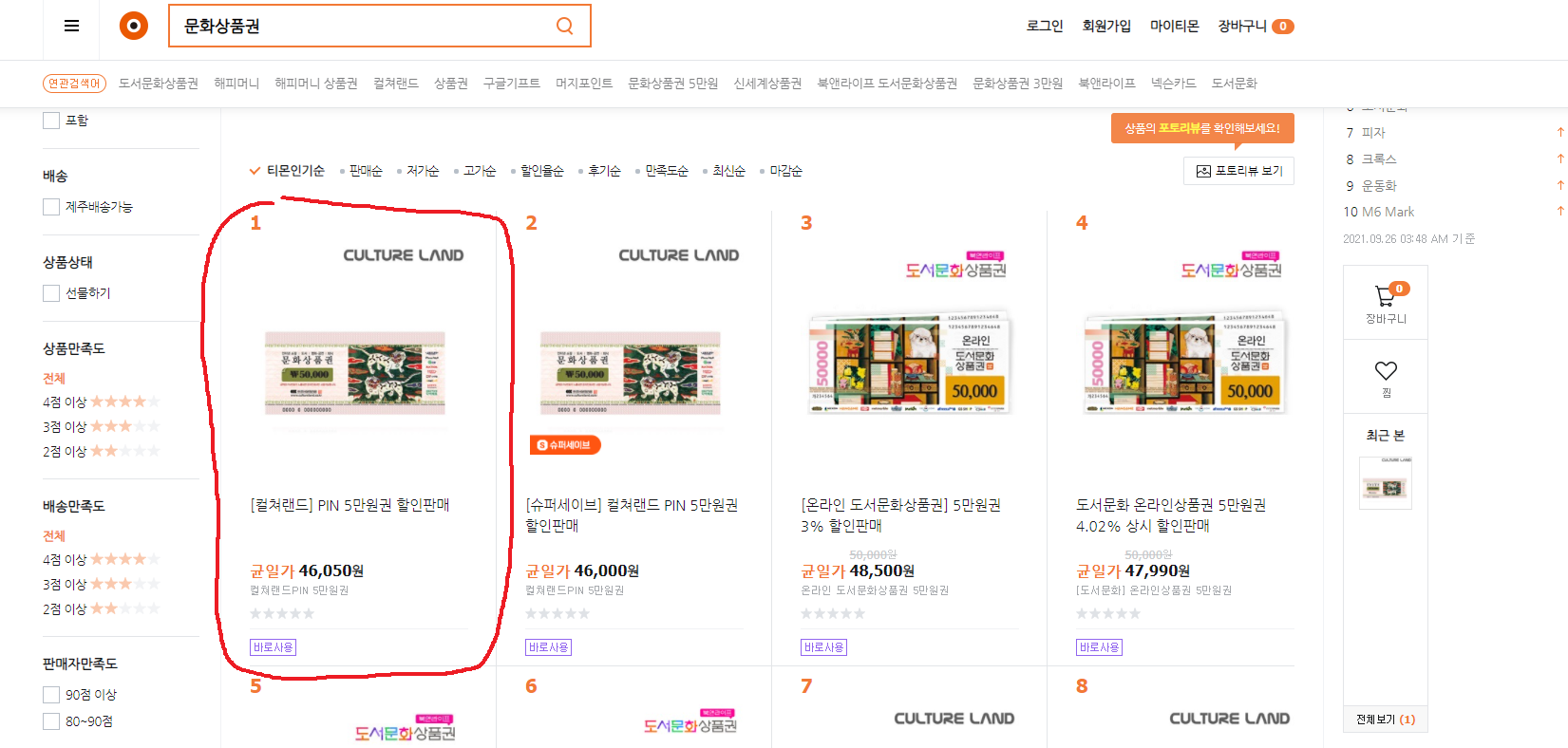Select 3점 이상 under 상품만족도
Screen dimensions: 1568x748
101,427
